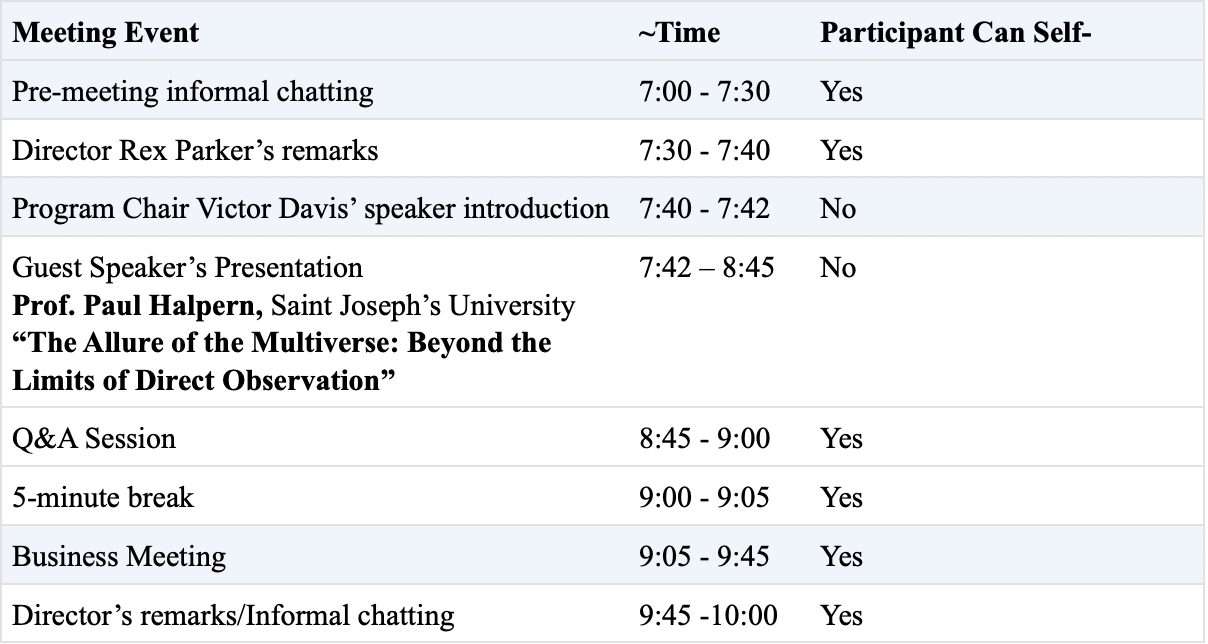Click Program Chair Victor Davis' speaker introduction
1208x644 pixels.
pyautogui.click(x=310, y=209)
